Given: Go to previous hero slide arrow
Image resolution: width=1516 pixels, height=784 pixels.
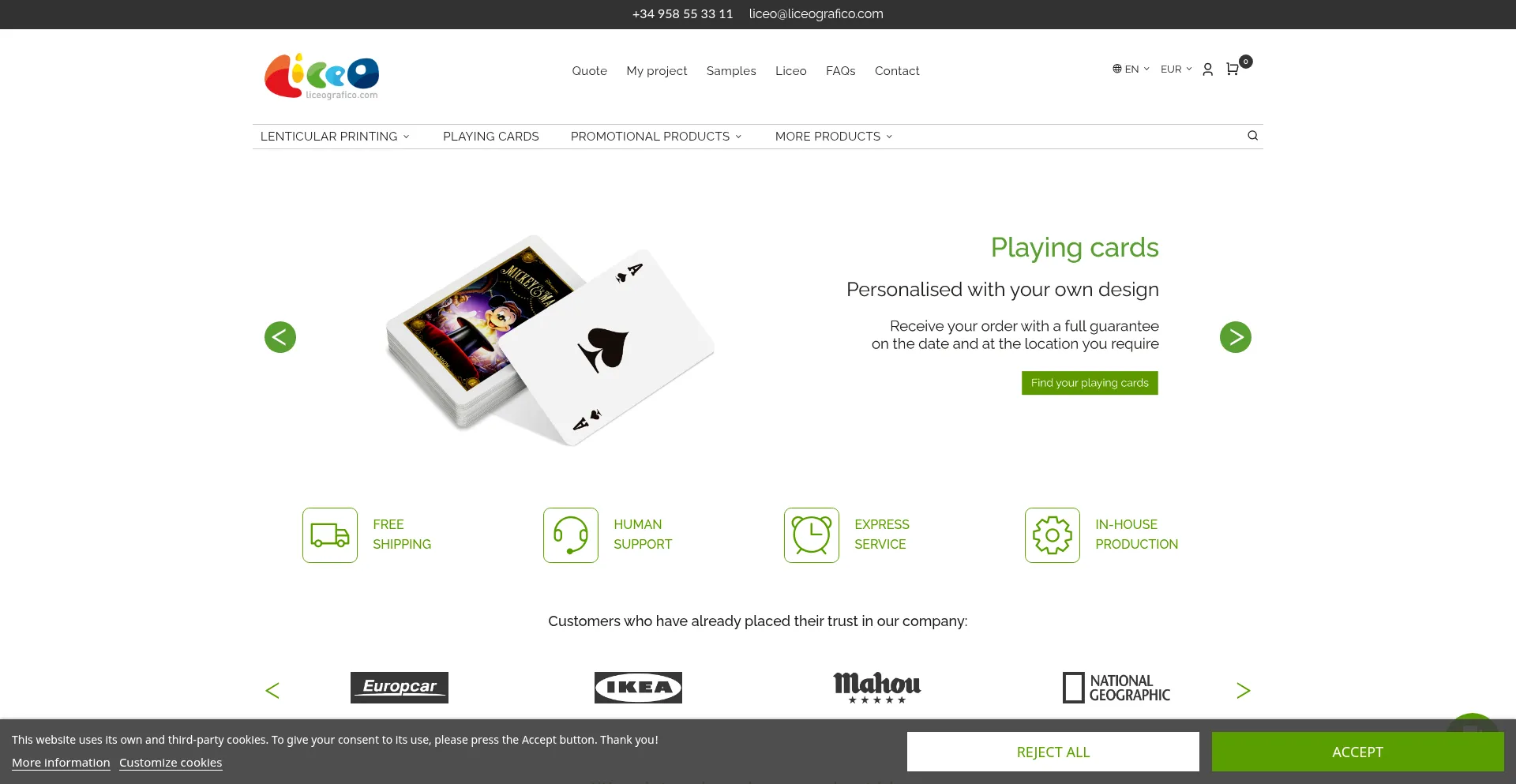Looking at the screenshot, I should [x=280, y=337].
